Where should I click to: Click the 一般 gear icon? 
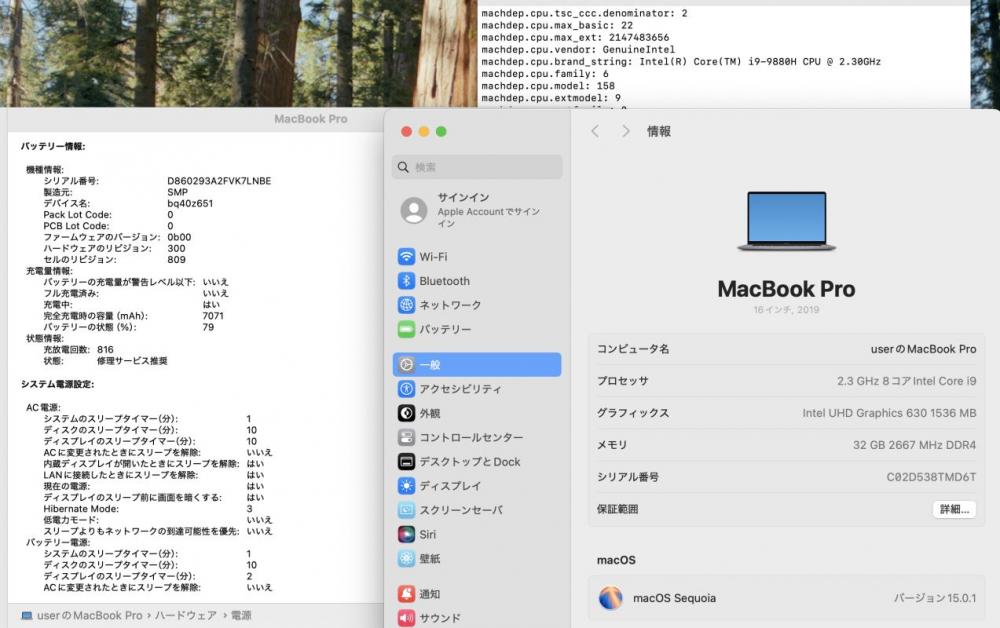coord(406,365)
